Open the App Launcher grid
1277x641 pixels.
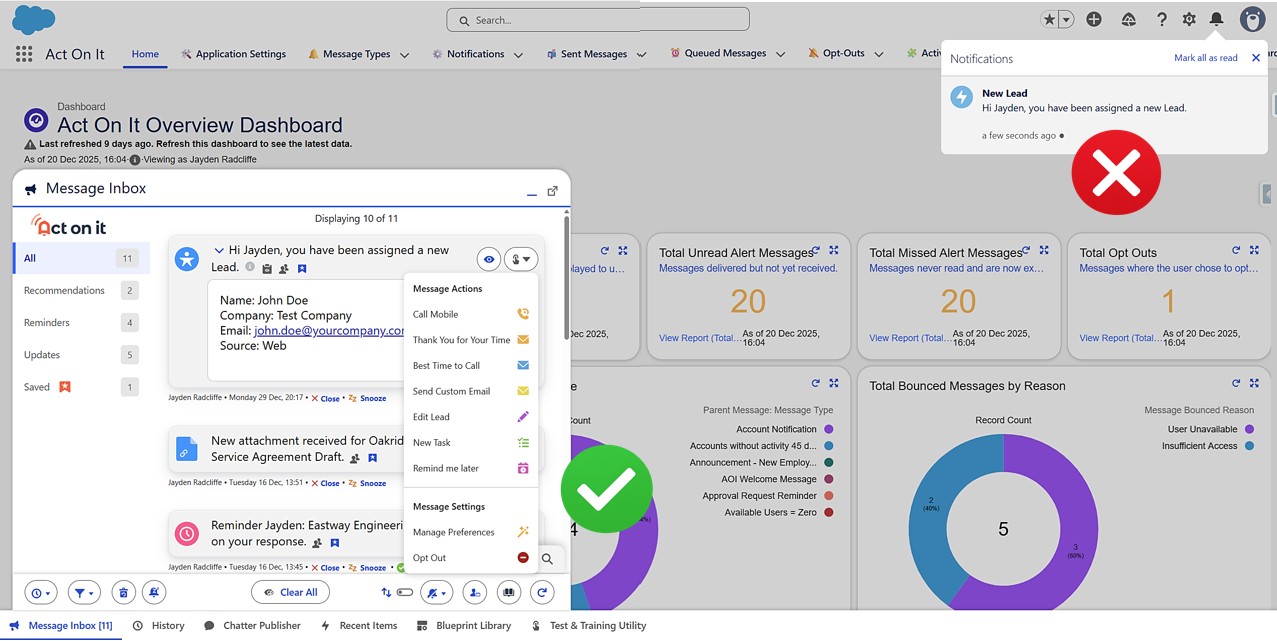click(x=24, y=54)
